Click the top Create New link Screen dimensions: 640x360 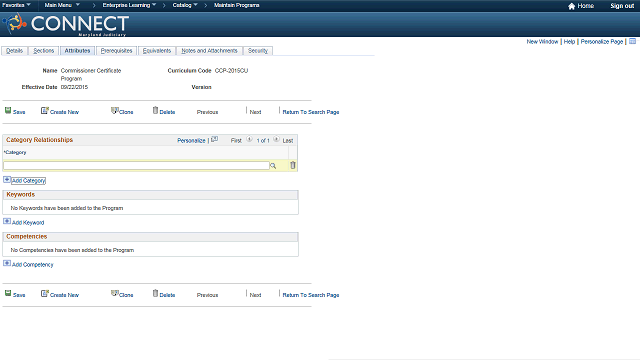click(x=64, y=112)
